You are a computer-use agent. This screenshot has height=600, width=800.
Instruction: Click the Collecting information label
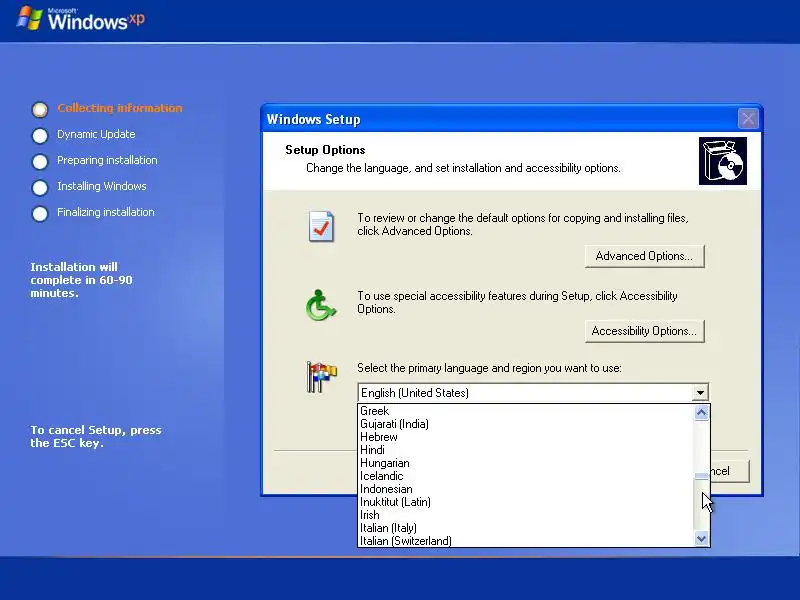coord(119,108)
